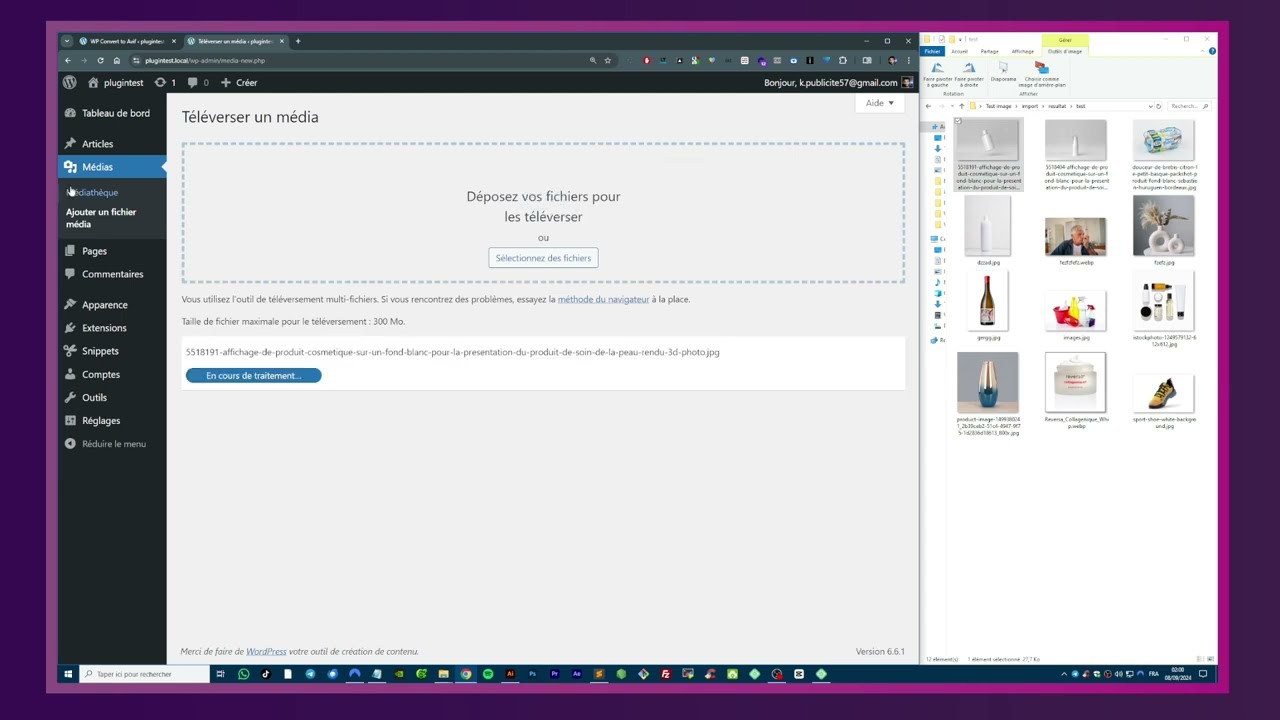Open Réglages in the sidebar
The width and height of the screenshot is (1280, 720).
(112, 421)
